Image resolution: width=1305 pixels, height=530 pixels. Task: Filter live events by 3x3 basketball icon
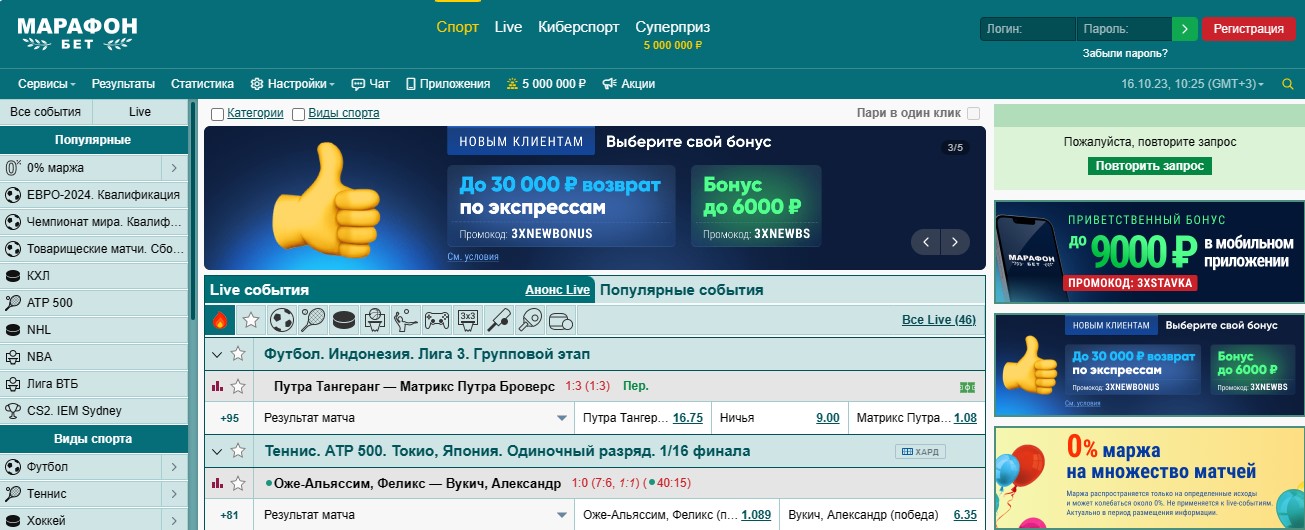[468, 320]
